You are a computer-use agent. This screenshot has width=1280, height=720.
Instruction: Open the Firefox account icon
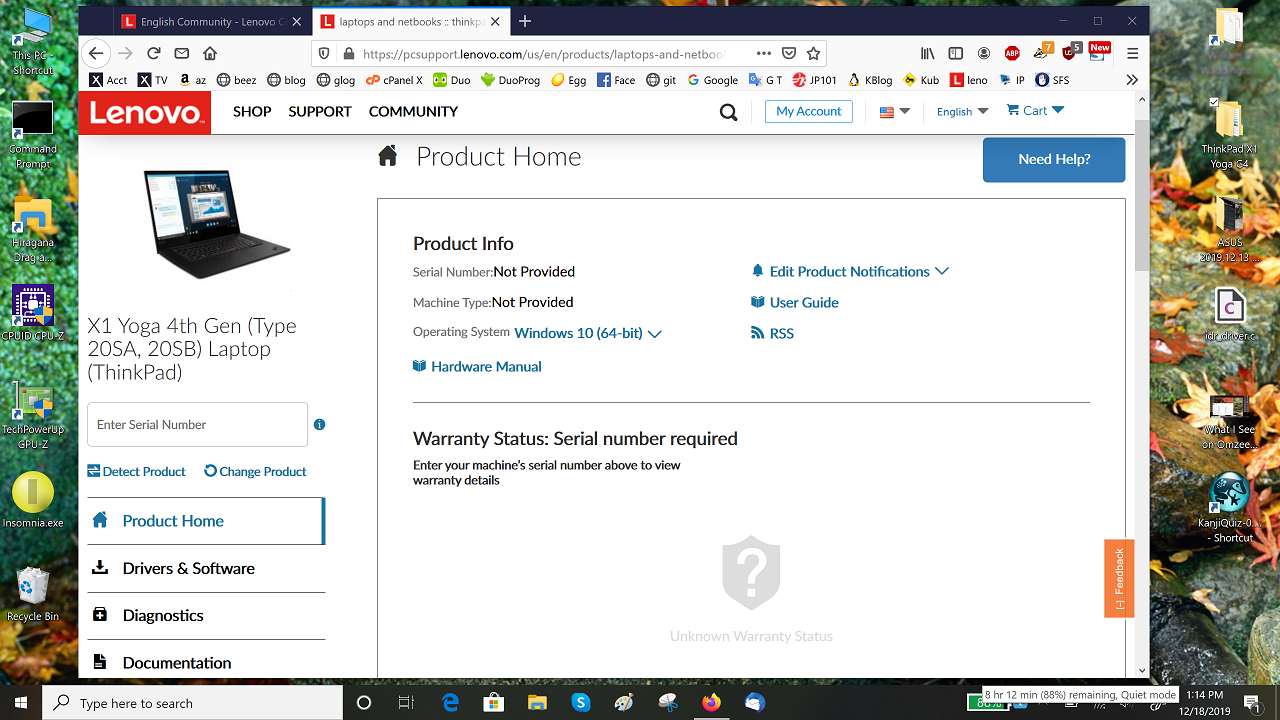984,54
